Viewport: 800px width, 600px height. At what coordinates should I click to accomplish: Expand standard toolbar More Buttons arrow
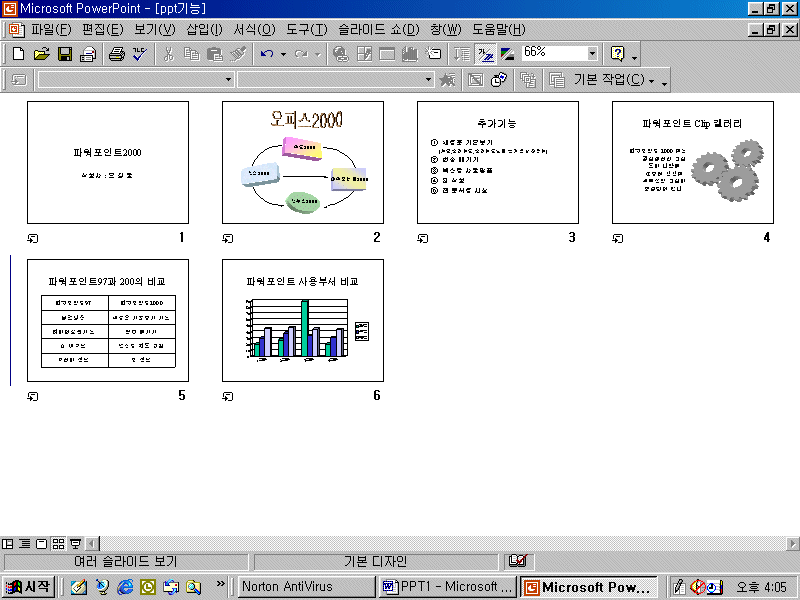coord(634,56)
